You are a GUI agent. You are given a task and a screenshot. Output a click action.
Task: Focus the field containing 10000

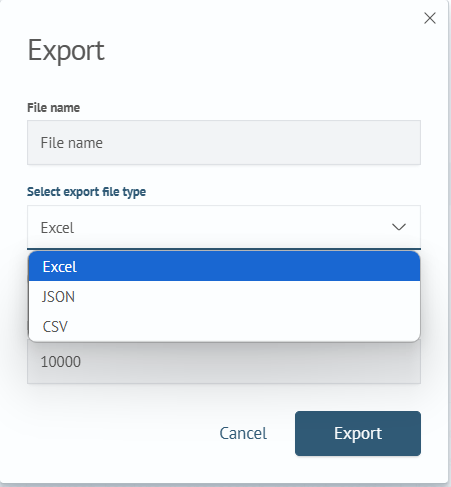click(x=224, y=362)
